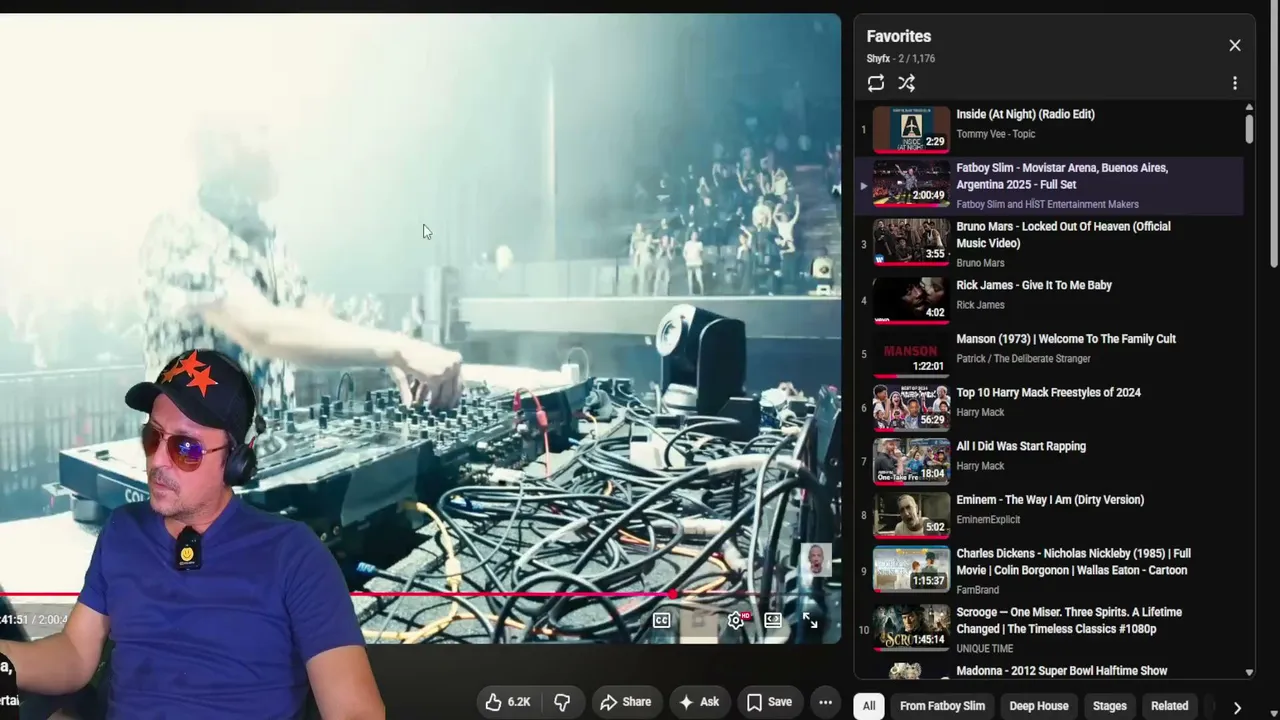The height and width of the screenshot is (720, 1280).
Task: Enter fullscreen video mode
Action: (x=810, y=620)
